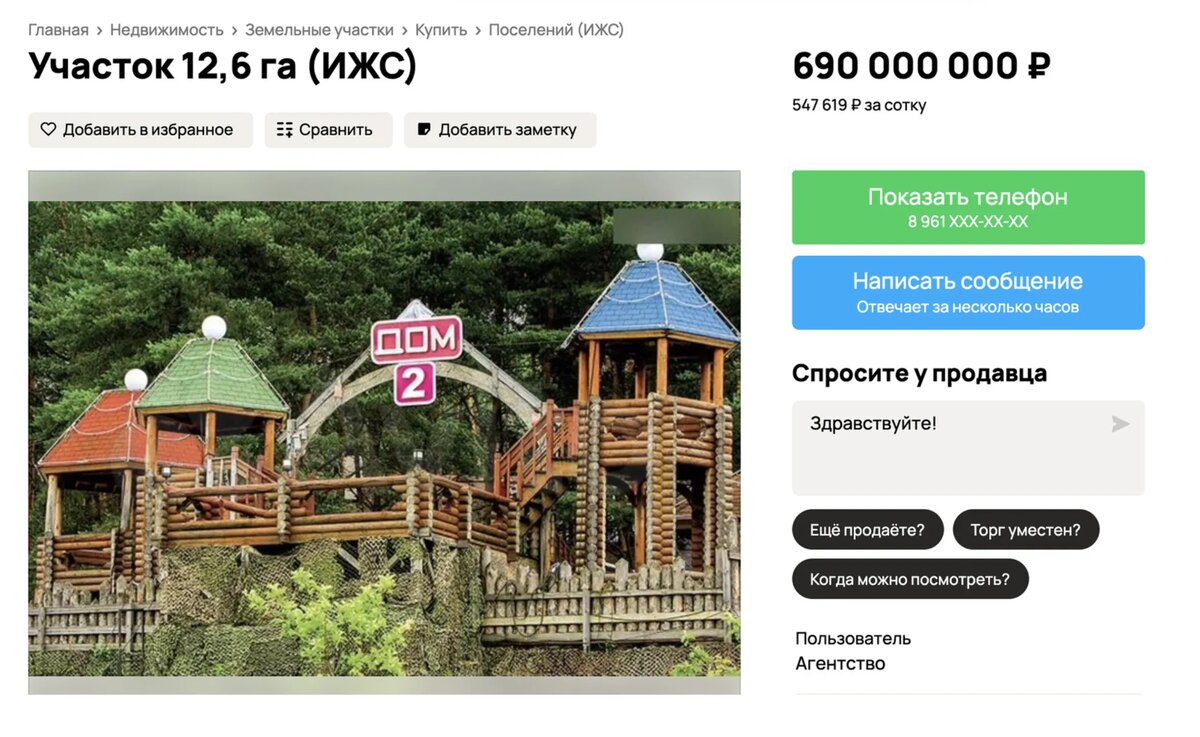Screen dimensions: 1200x737
Task: Toggle comparison for this listing
Action: [328, 129]
